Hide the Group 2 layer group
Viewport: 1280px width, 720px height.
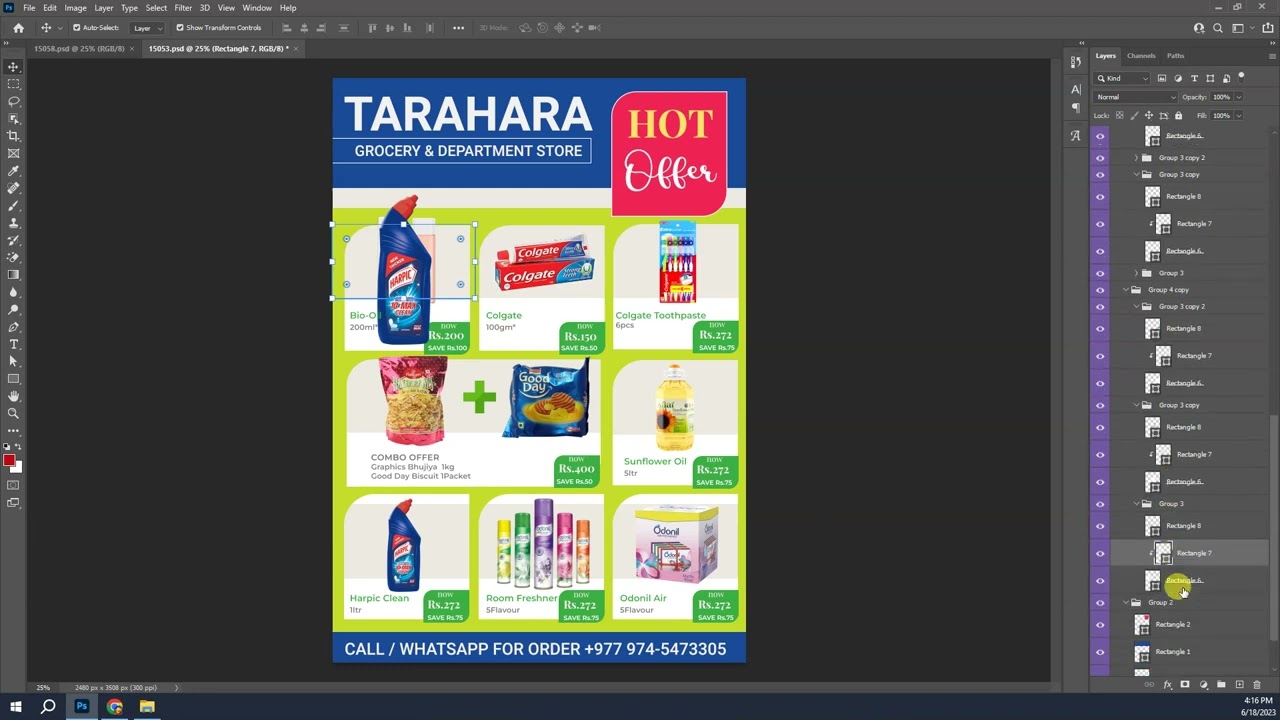(1100, 603)
